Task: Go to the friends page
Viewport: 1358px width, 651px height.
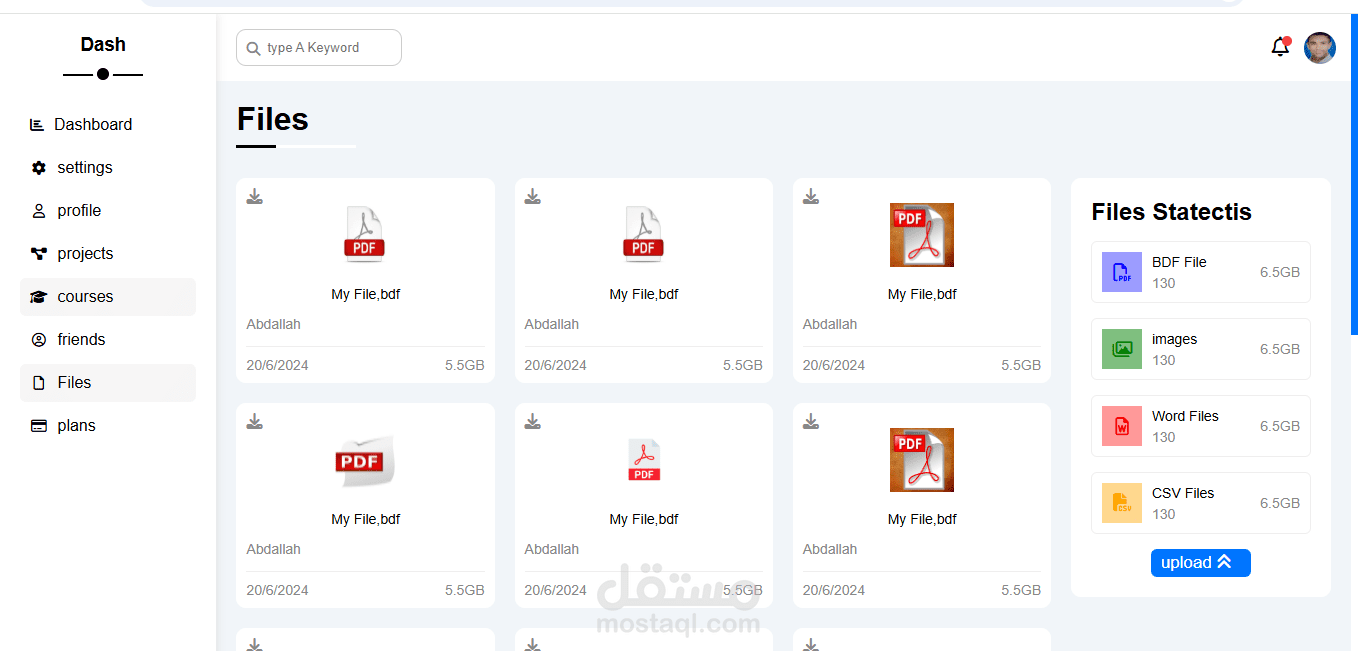Action: click(108, 340)
